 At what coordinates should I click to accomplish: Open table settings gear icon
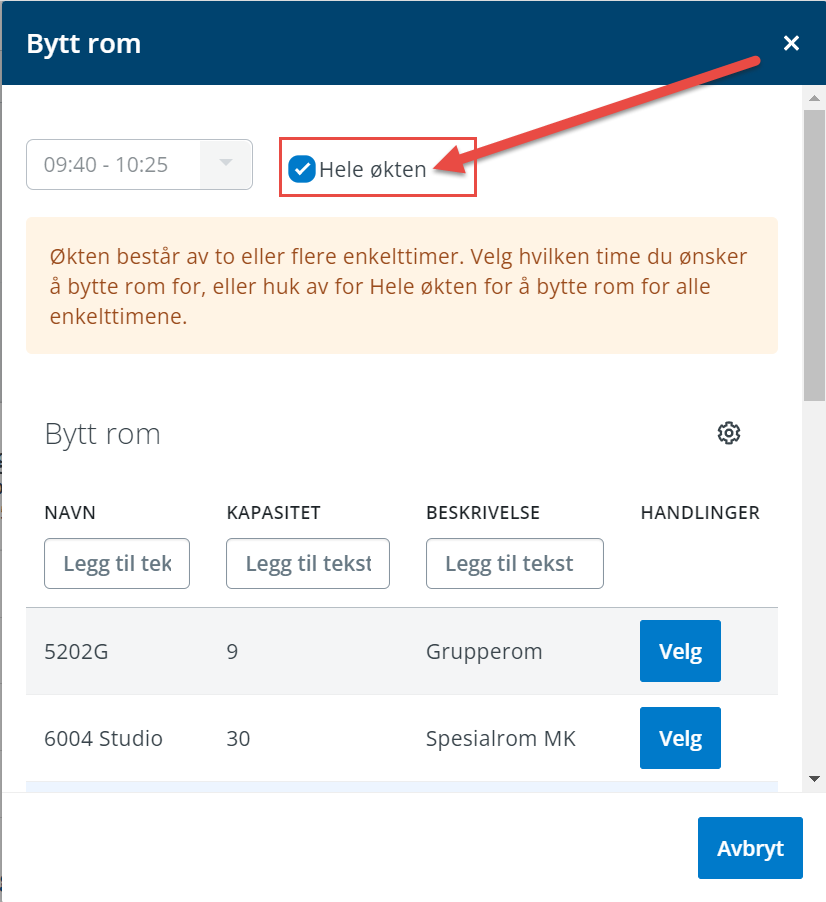click(x=729, y=433)
